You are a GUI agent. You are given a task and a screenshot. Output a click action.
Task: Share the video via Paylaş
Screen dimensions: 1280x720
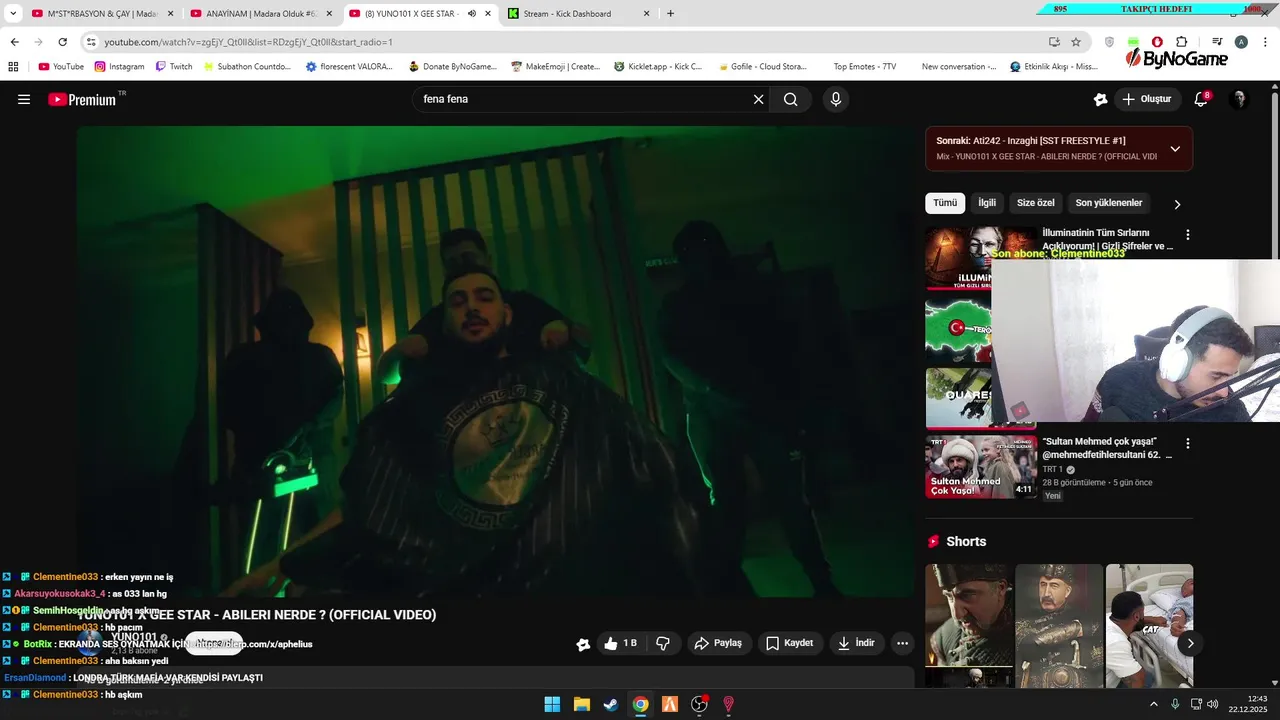pyautogui.click(x=718, y=643)
